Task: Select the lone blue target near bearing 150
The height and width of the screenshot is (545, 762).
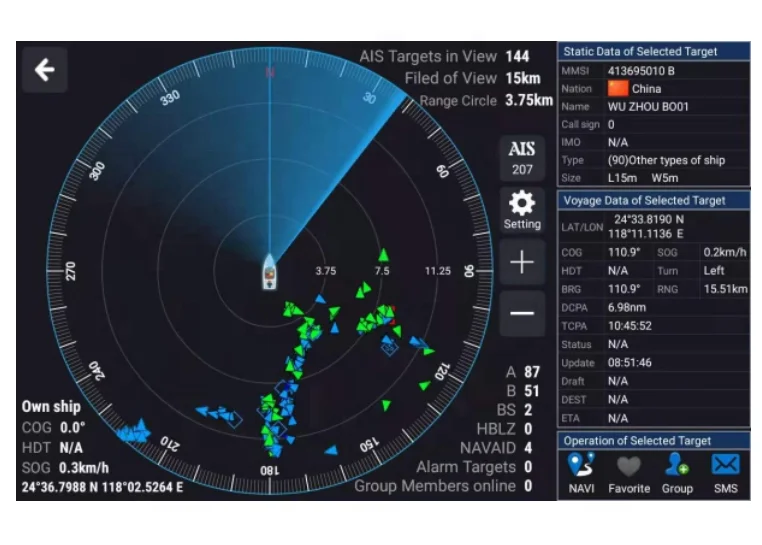Action: (331, 450)
